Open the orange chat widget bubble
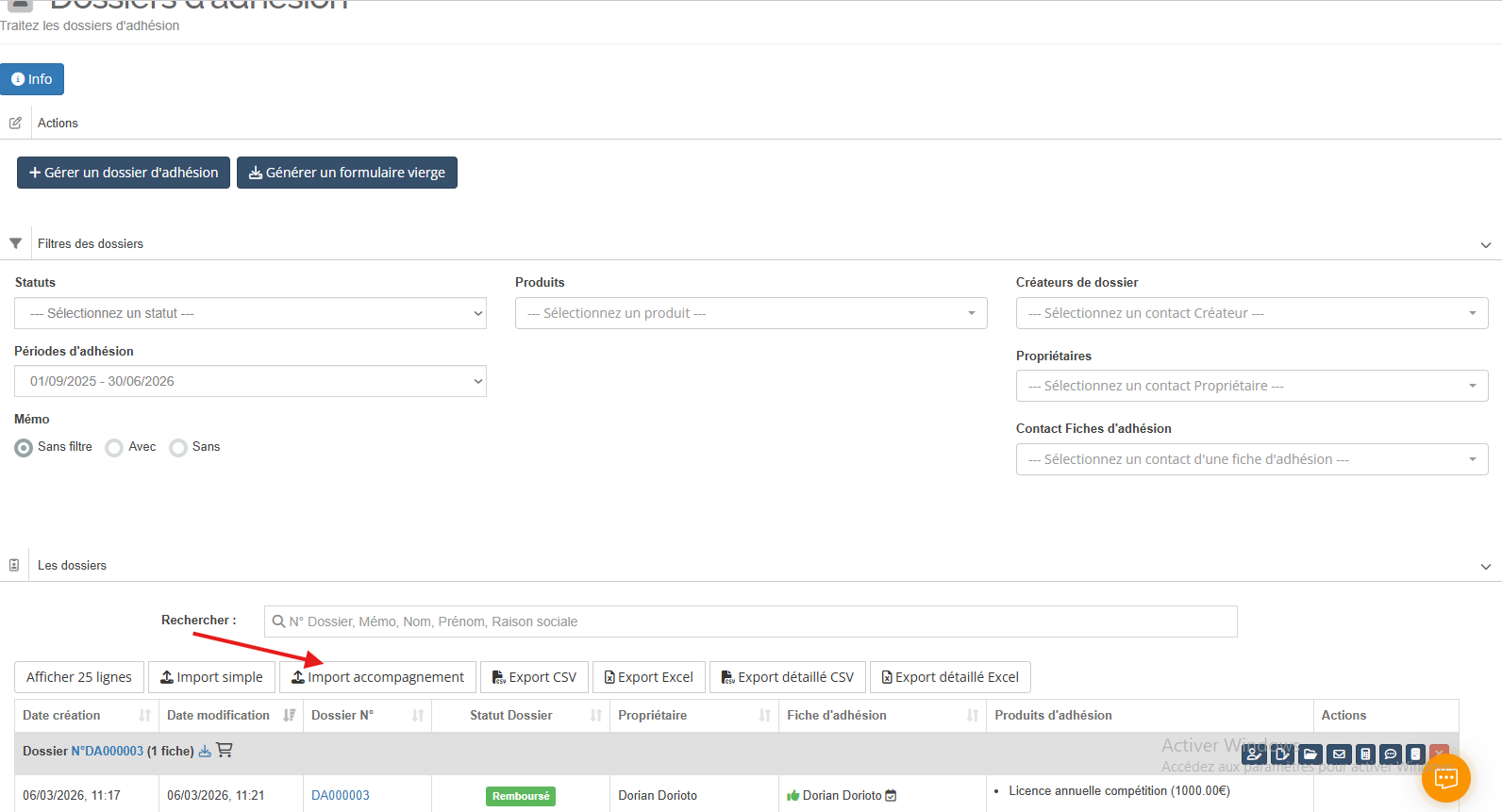The height and width of the screenshot is (812, 1502). 1445,778
